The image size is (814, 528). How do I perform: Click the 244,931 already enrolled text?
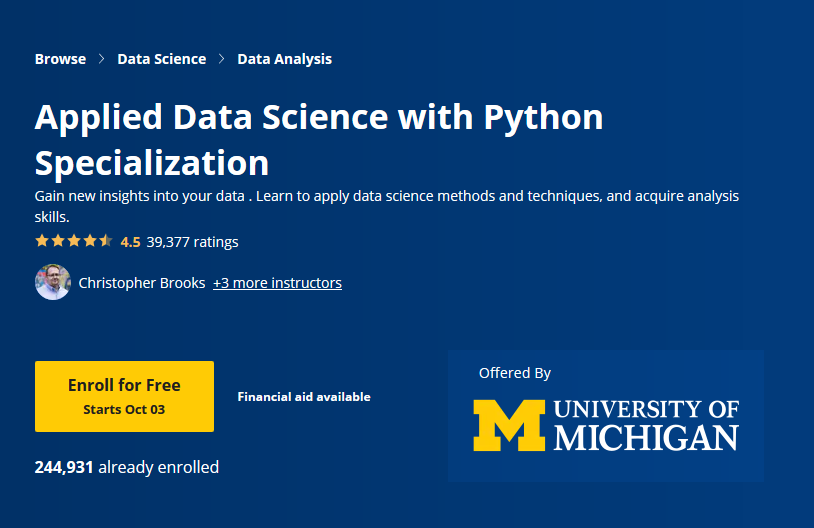point(127,467)
